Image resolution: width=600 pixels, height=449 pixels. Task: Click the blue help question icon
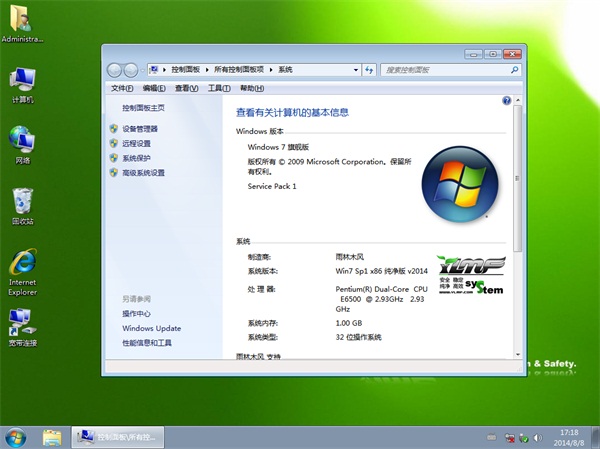click(x=506, y=100)
